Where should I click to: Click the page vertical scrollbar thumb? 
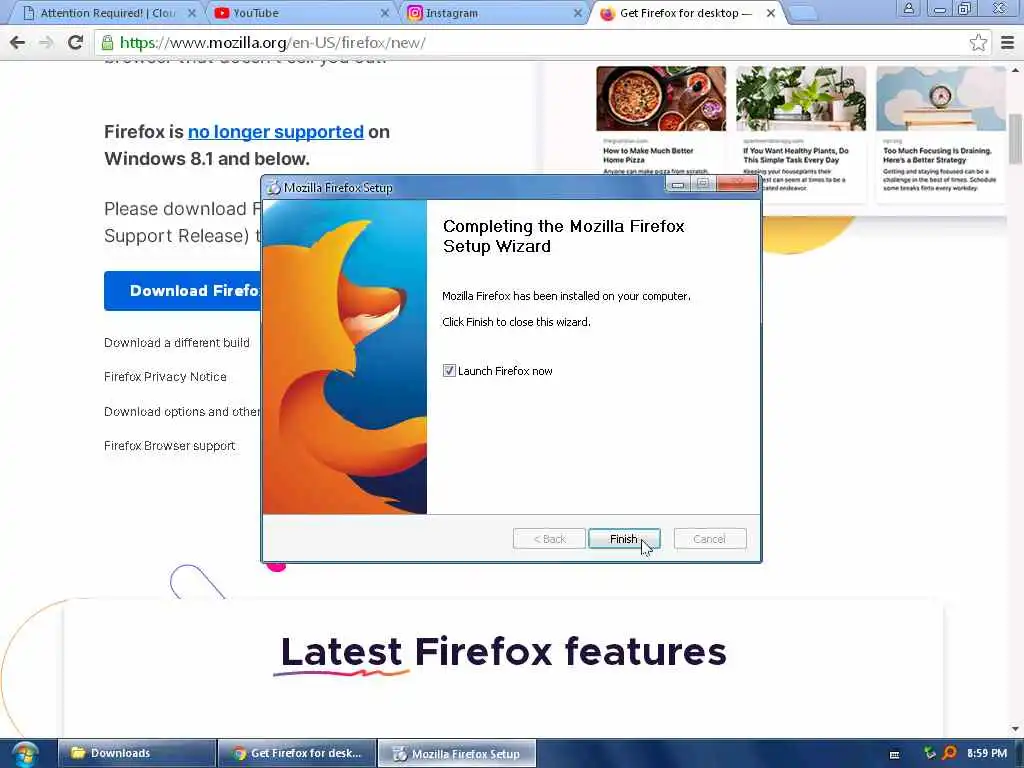click(1015, 138)
